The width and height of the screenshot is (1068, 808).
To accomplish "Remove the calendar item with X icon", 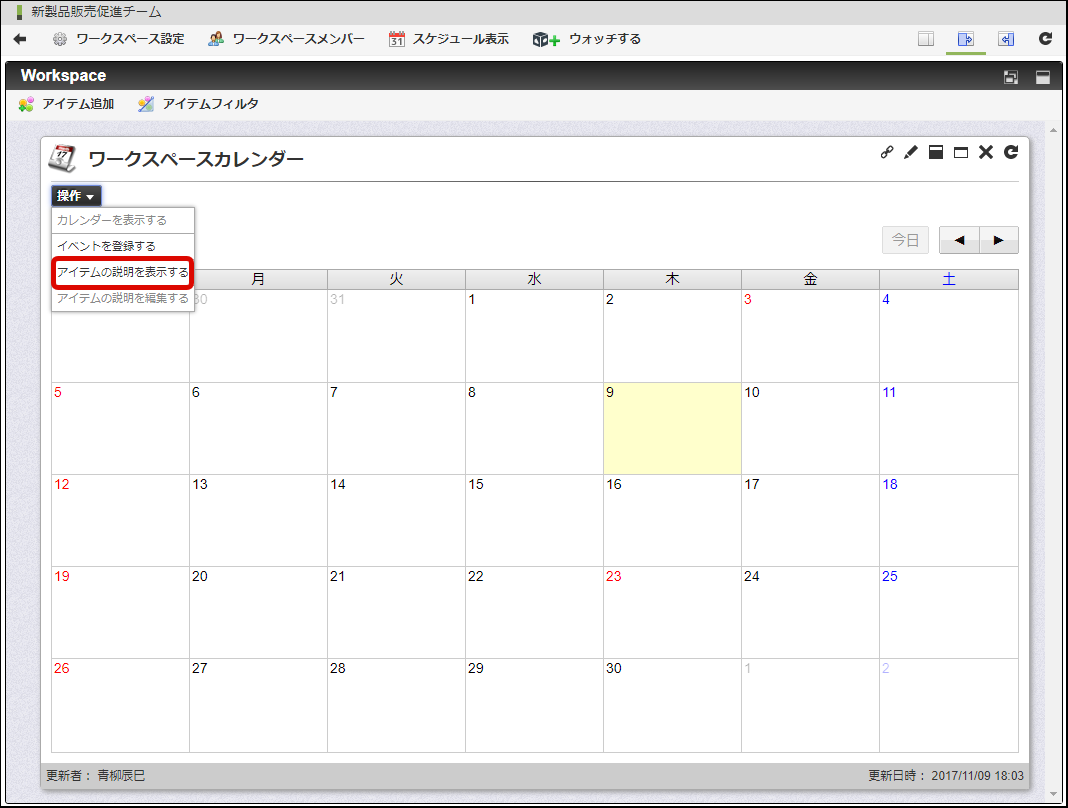I will point(986,152).
